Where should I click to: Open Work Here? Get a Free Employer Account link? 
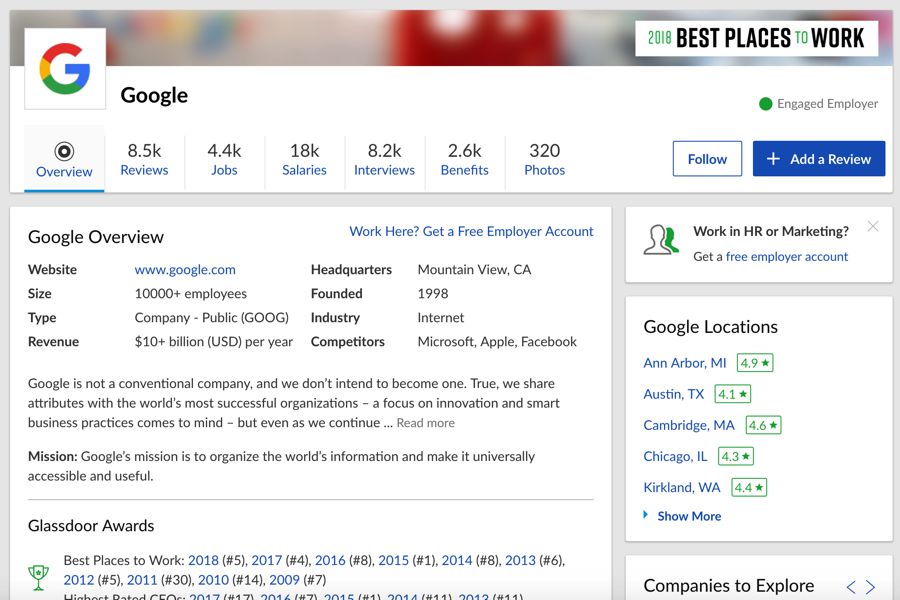[x=471, y=231]
